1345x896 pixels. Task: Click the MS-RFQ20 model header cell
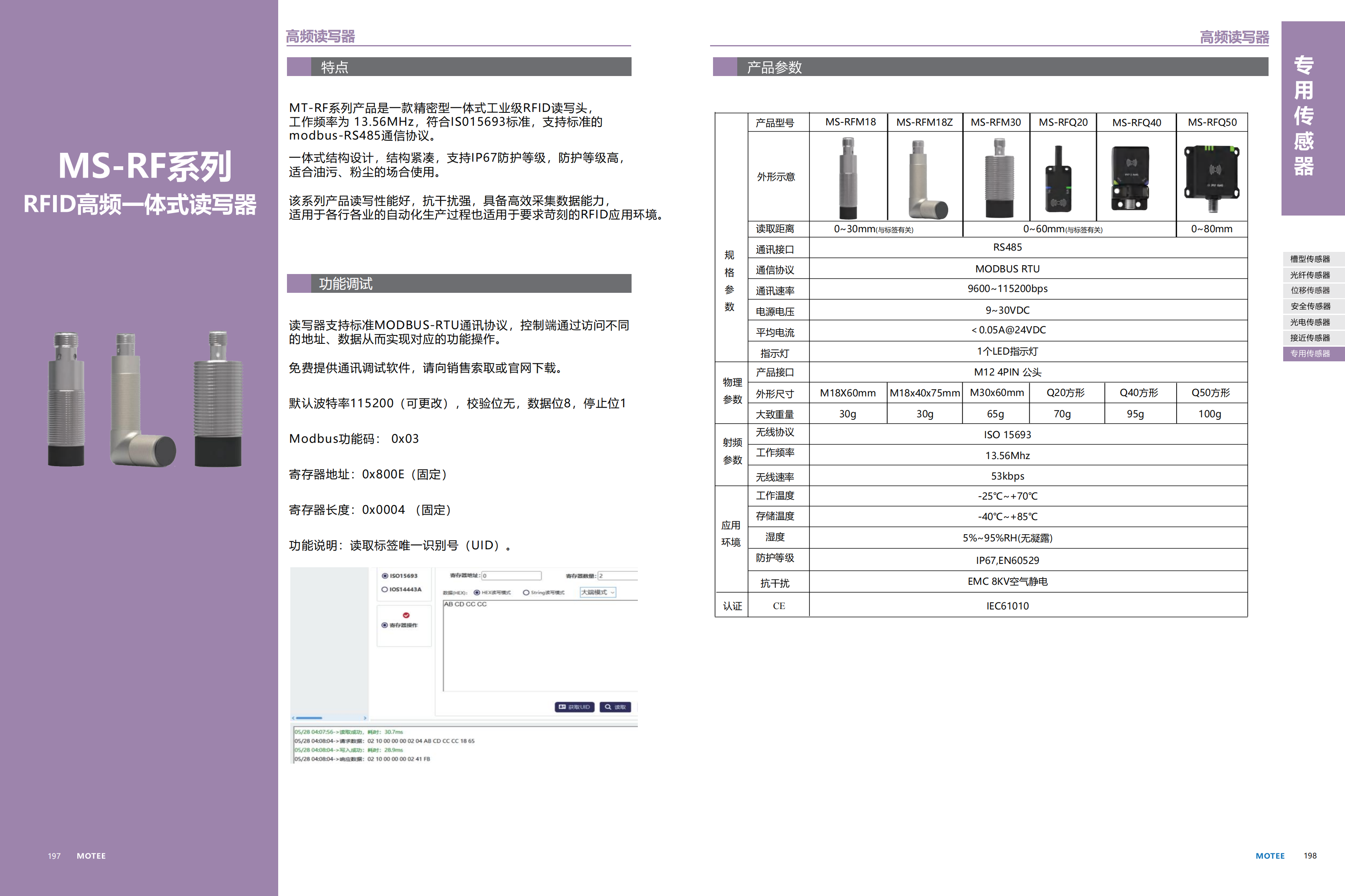click(1063, 122)
